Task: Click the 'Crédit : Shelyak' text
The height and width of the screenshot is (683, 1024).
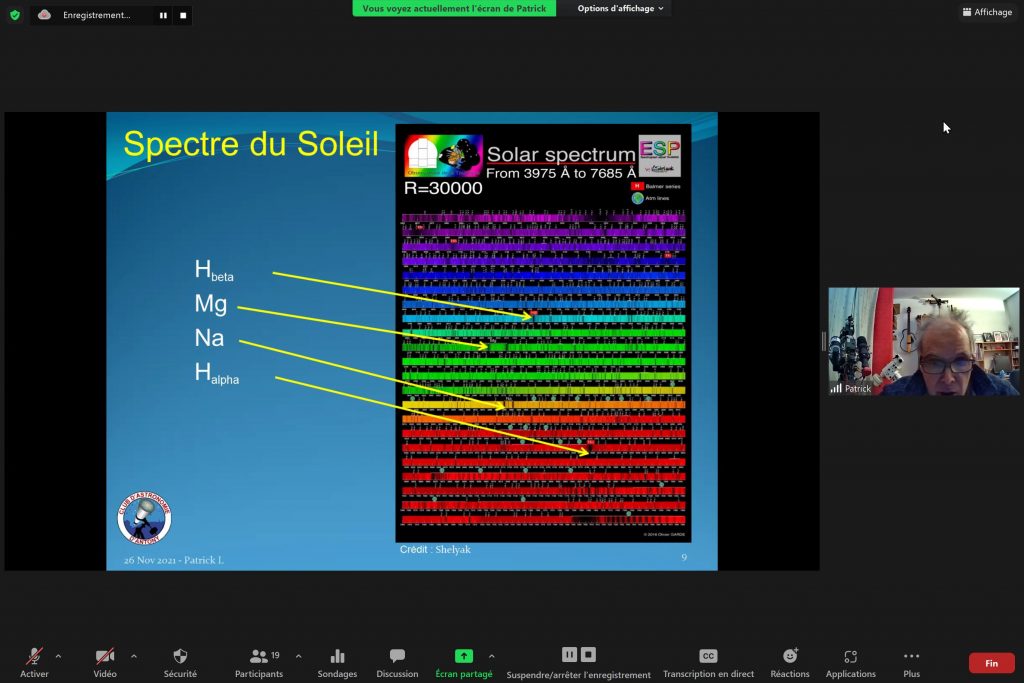Action: point(435,550)
